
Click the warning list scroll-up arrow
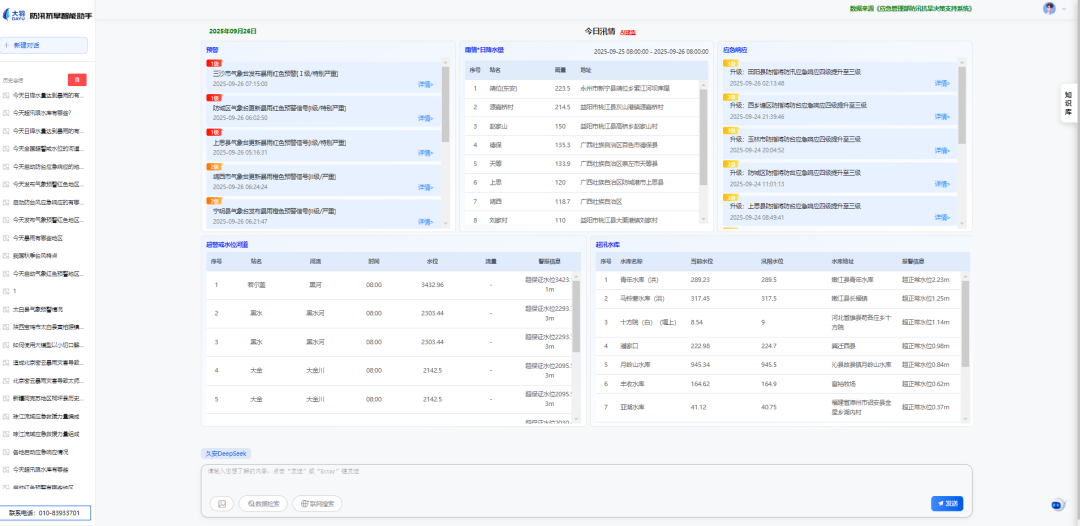pyautogui.click(x=446, y=64)
